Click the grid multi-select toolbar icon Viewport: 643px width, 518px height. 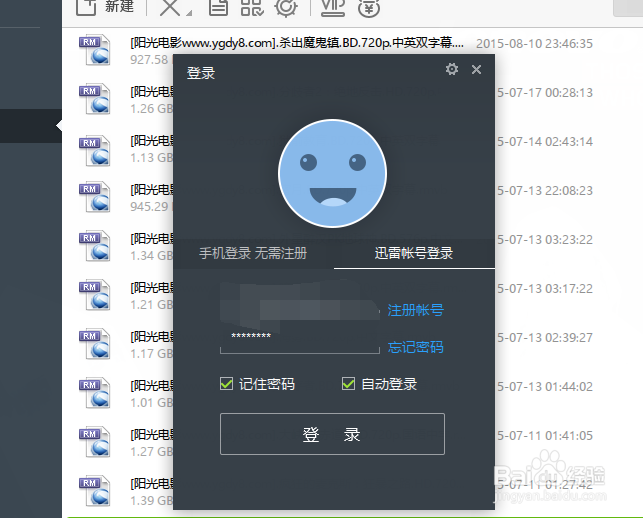pyautogui.click(x=251, y=7)
